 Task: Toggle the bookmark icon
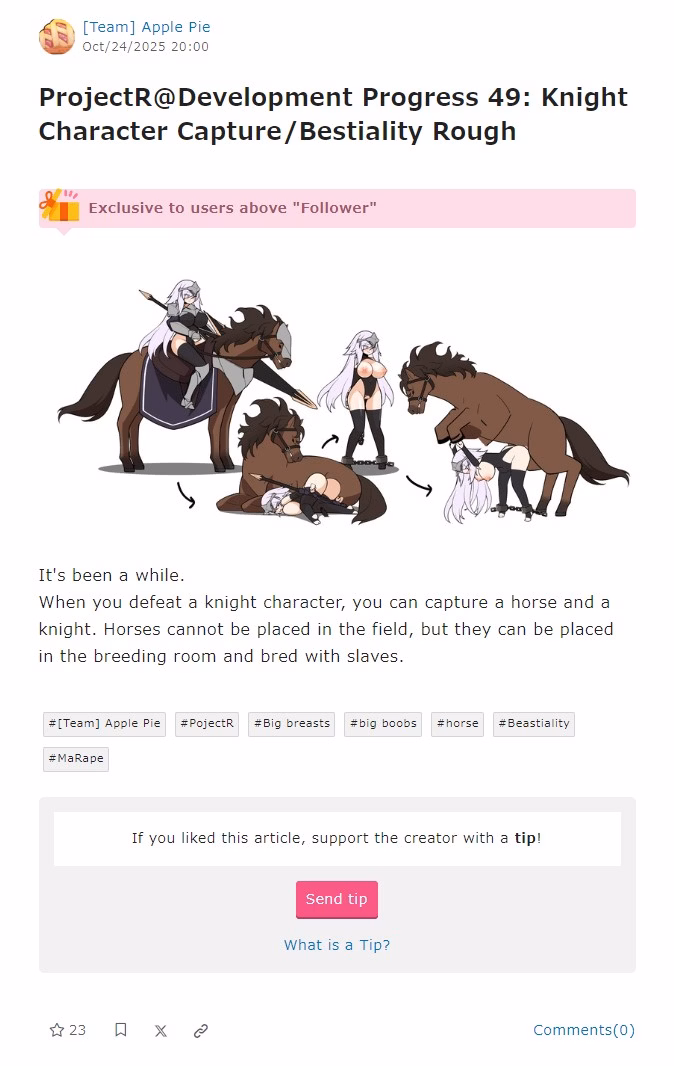pos(120,1030)
